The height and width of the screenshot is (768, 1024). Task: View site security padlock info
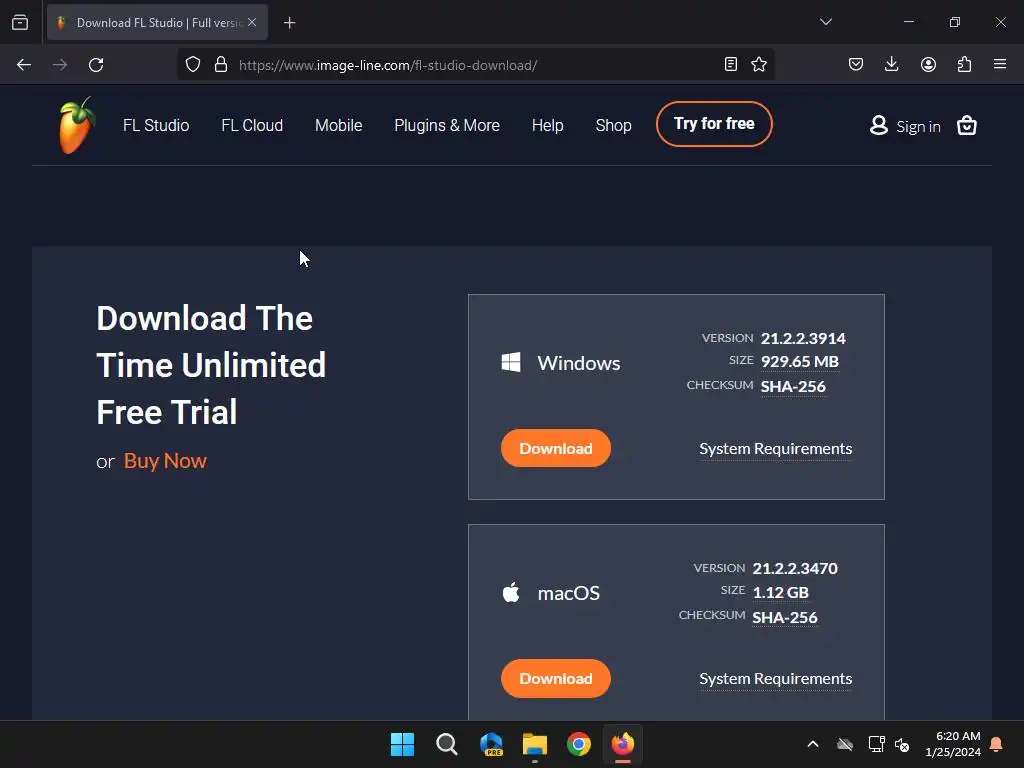221,65
